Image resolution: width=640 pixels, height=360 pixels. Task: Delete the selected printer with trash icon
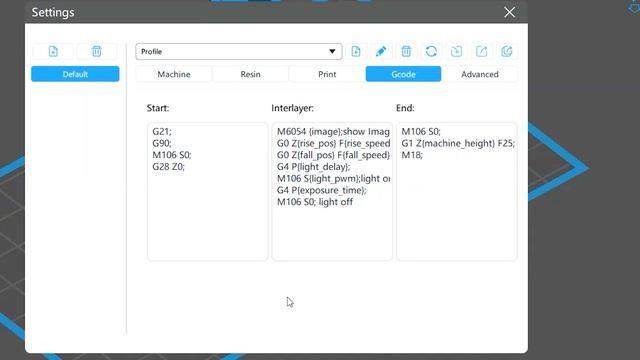click(97, 51)
